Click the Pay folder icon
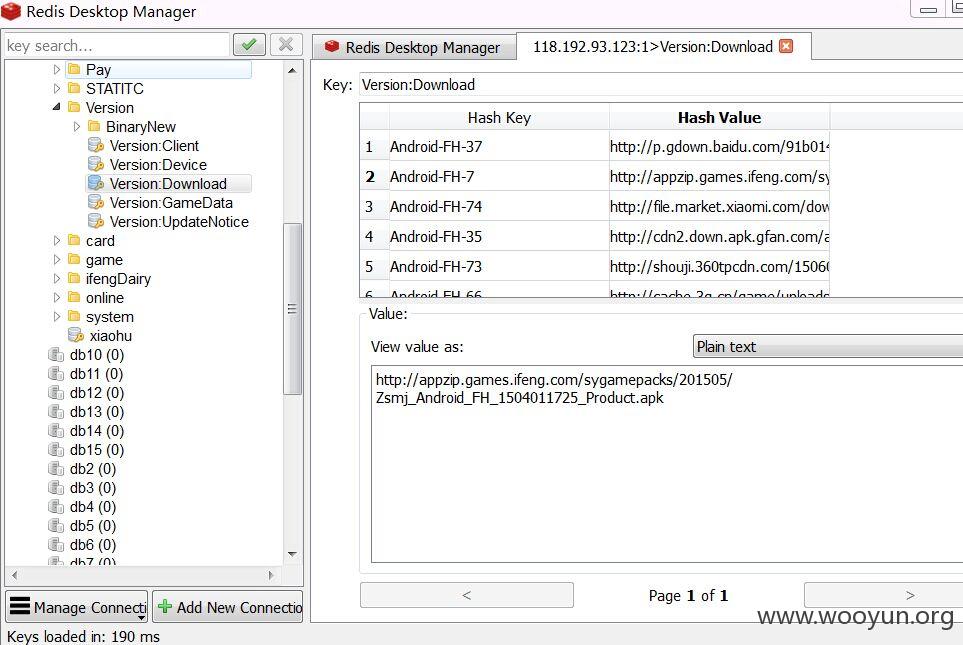The width and height of the screenshot is (963, 645). point(74,69)
